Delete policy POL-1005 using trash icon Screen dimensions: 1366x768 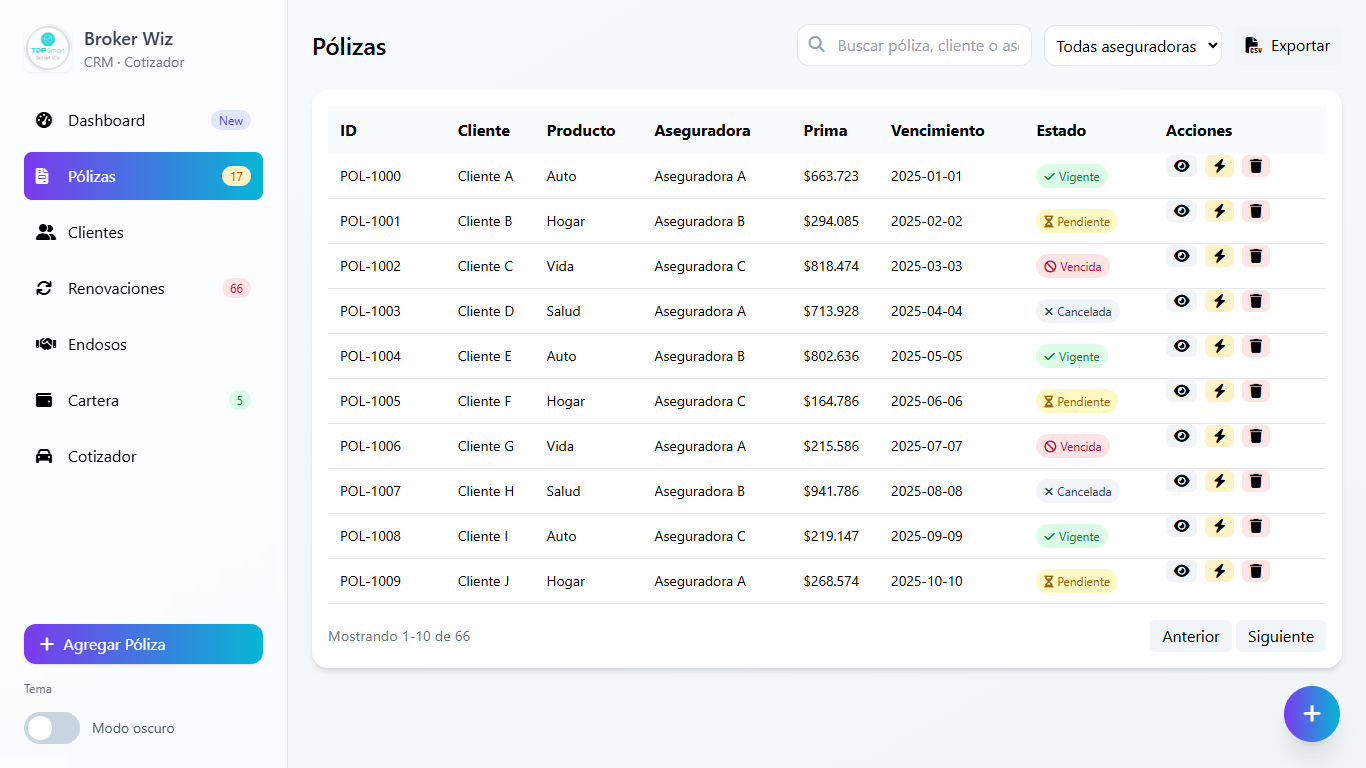(x=1256, y=391)
